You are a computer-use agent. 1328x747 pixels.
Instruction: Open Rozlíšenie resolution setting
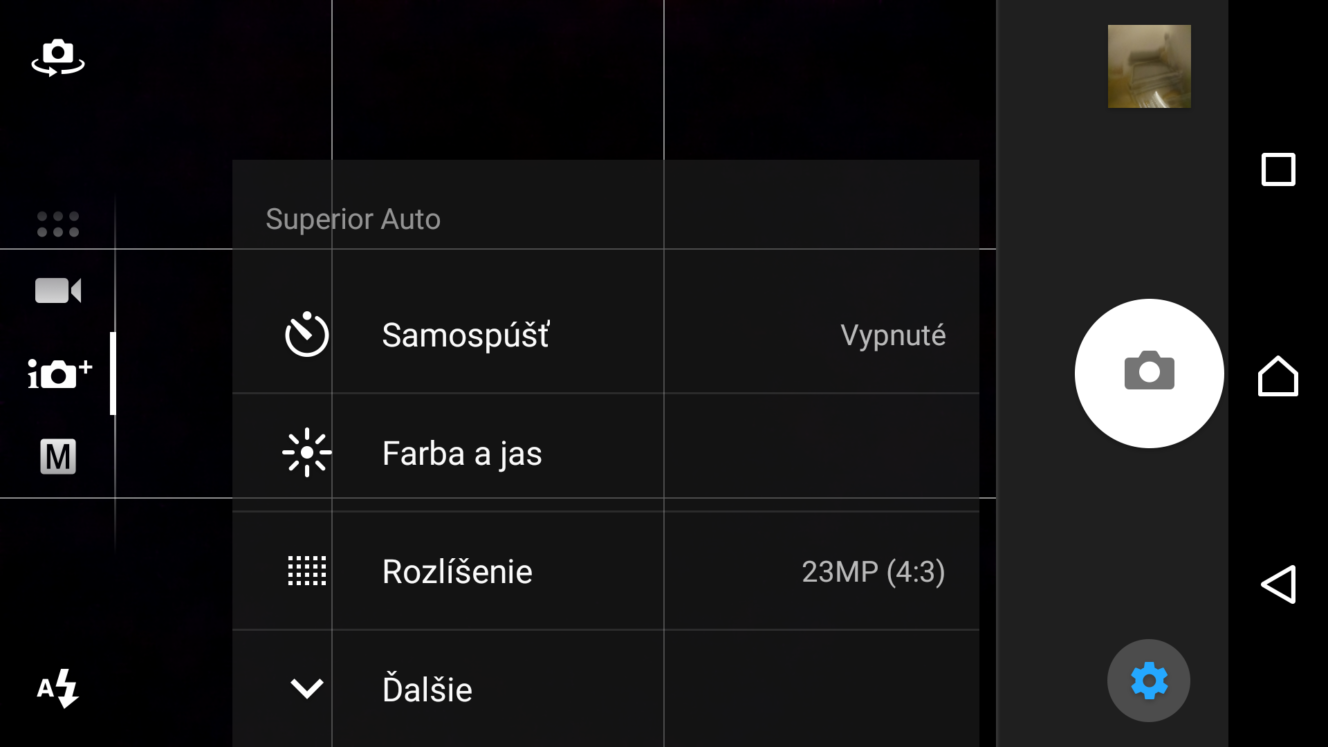605,571
